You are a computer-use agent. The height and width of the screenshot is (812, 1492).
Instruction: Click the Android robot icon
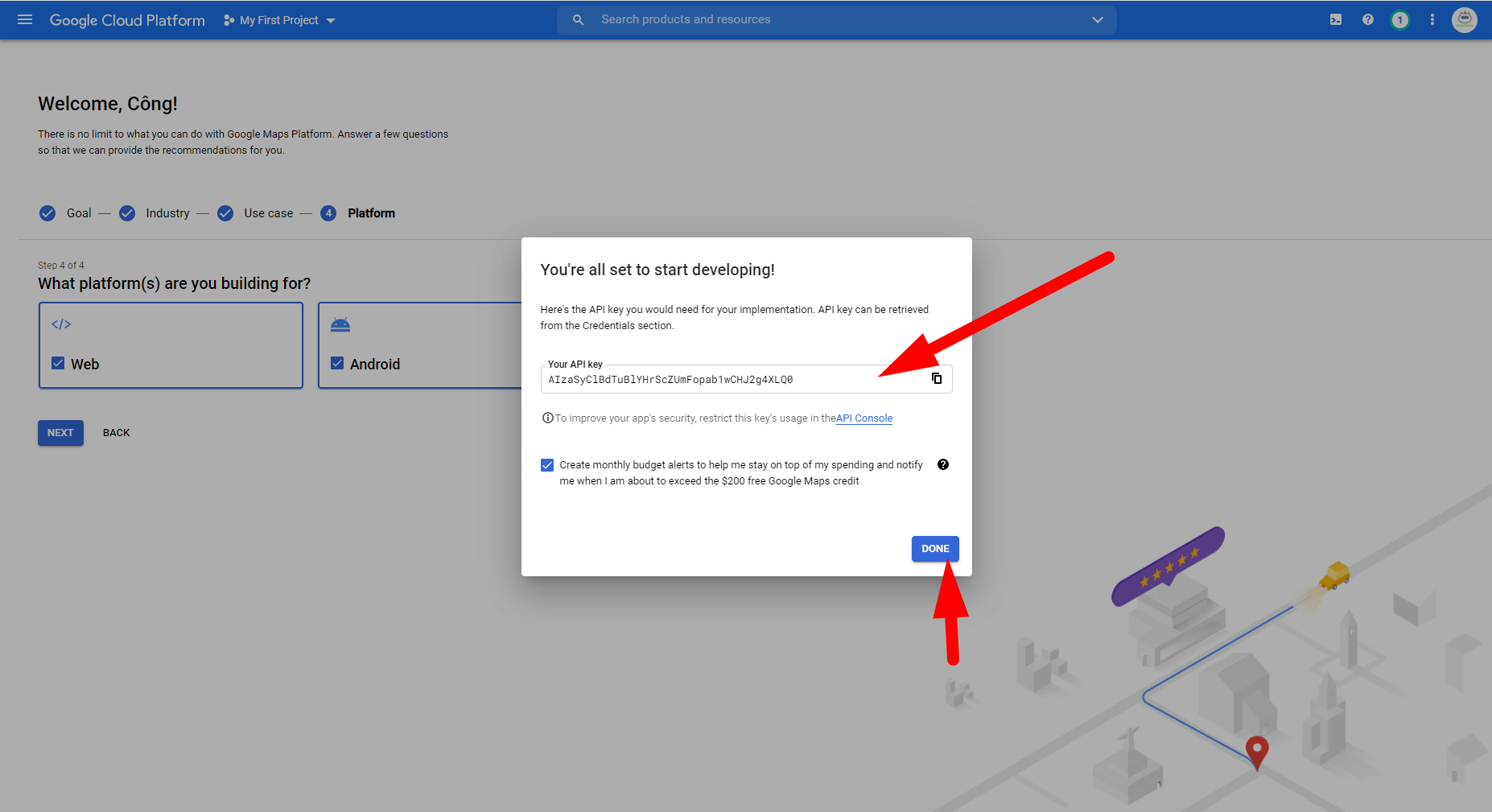(x=340, y=324)
